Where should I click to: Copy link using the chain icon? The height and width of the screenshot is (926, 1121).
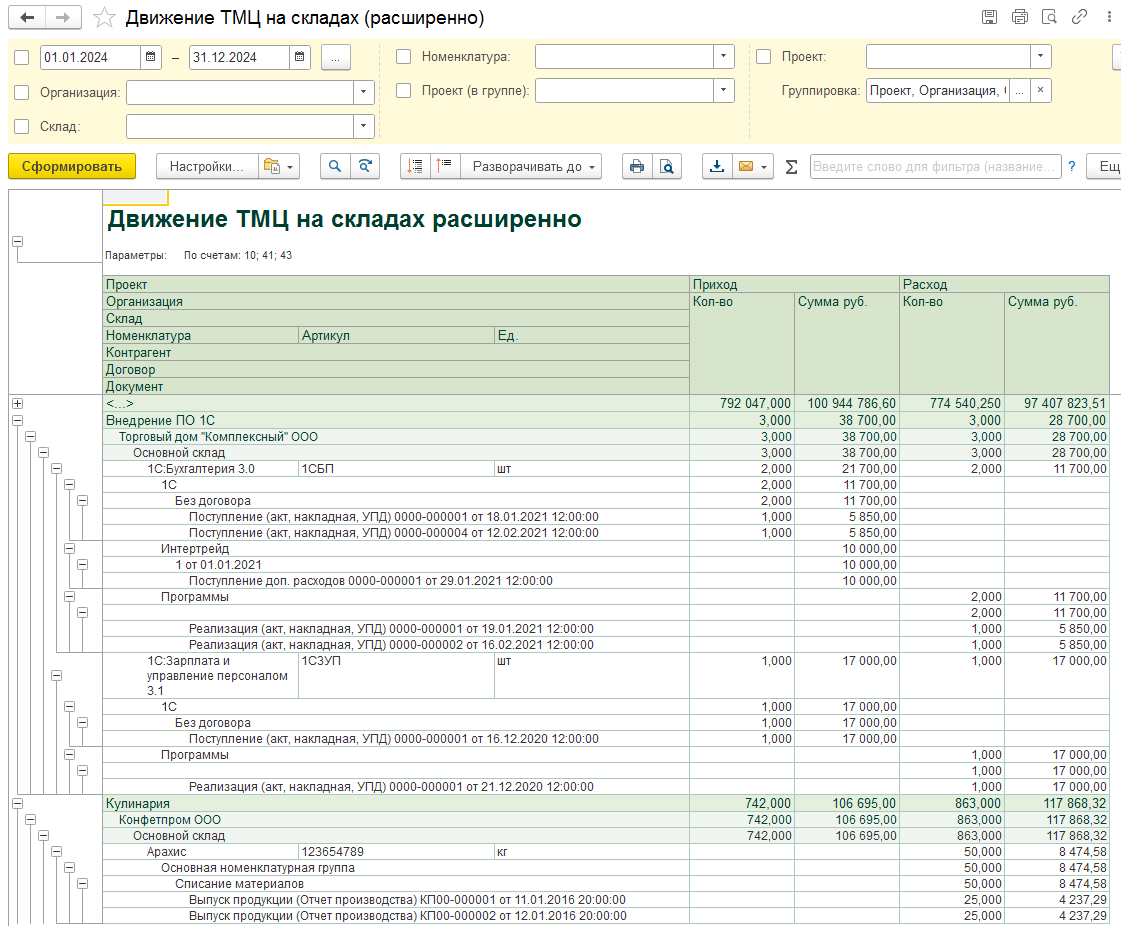pos(1079,17)
